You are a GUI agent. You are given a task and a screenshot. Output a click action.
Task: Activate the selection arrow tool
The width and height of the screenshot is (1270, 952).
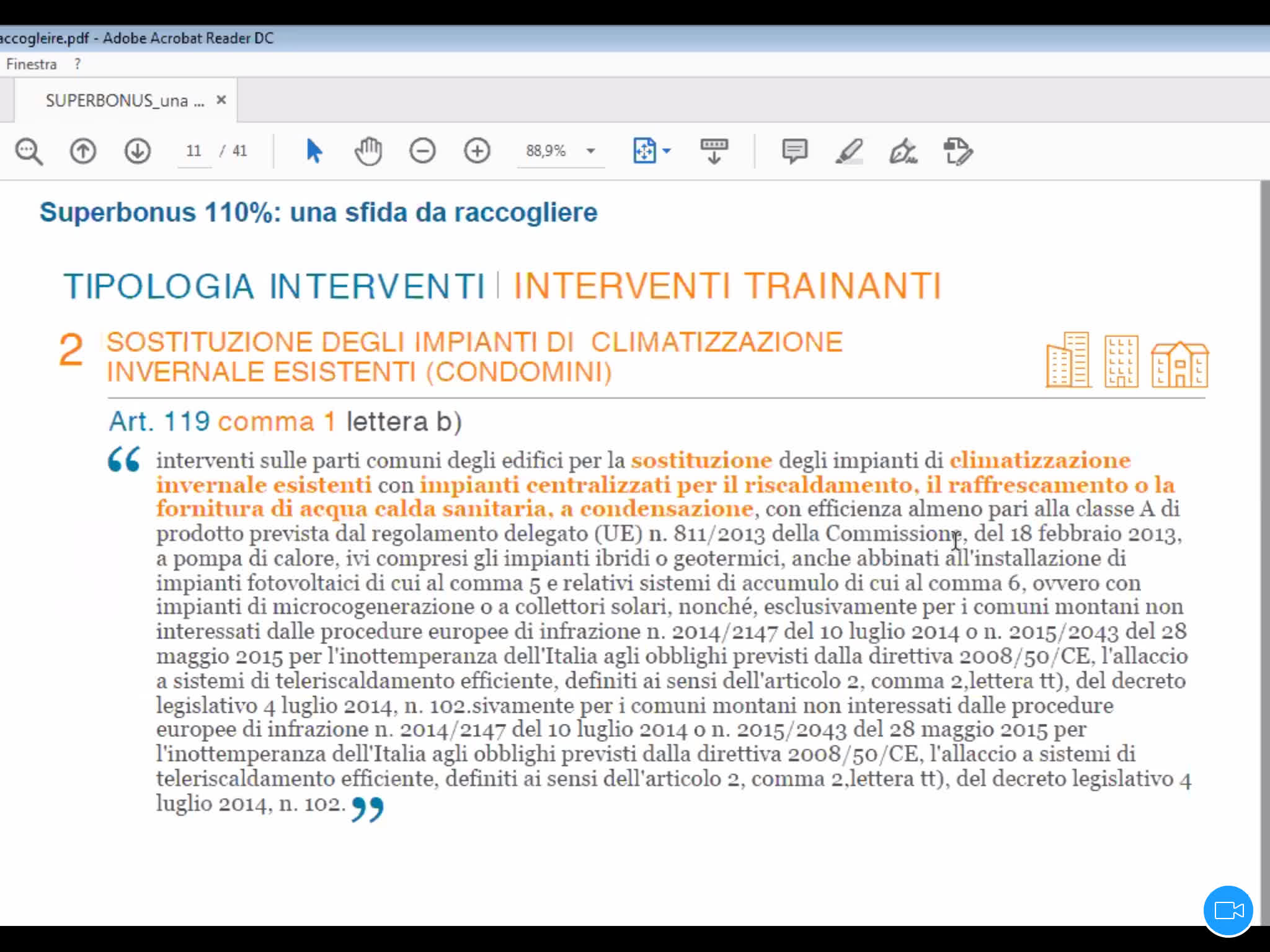(x=314, y=151)
